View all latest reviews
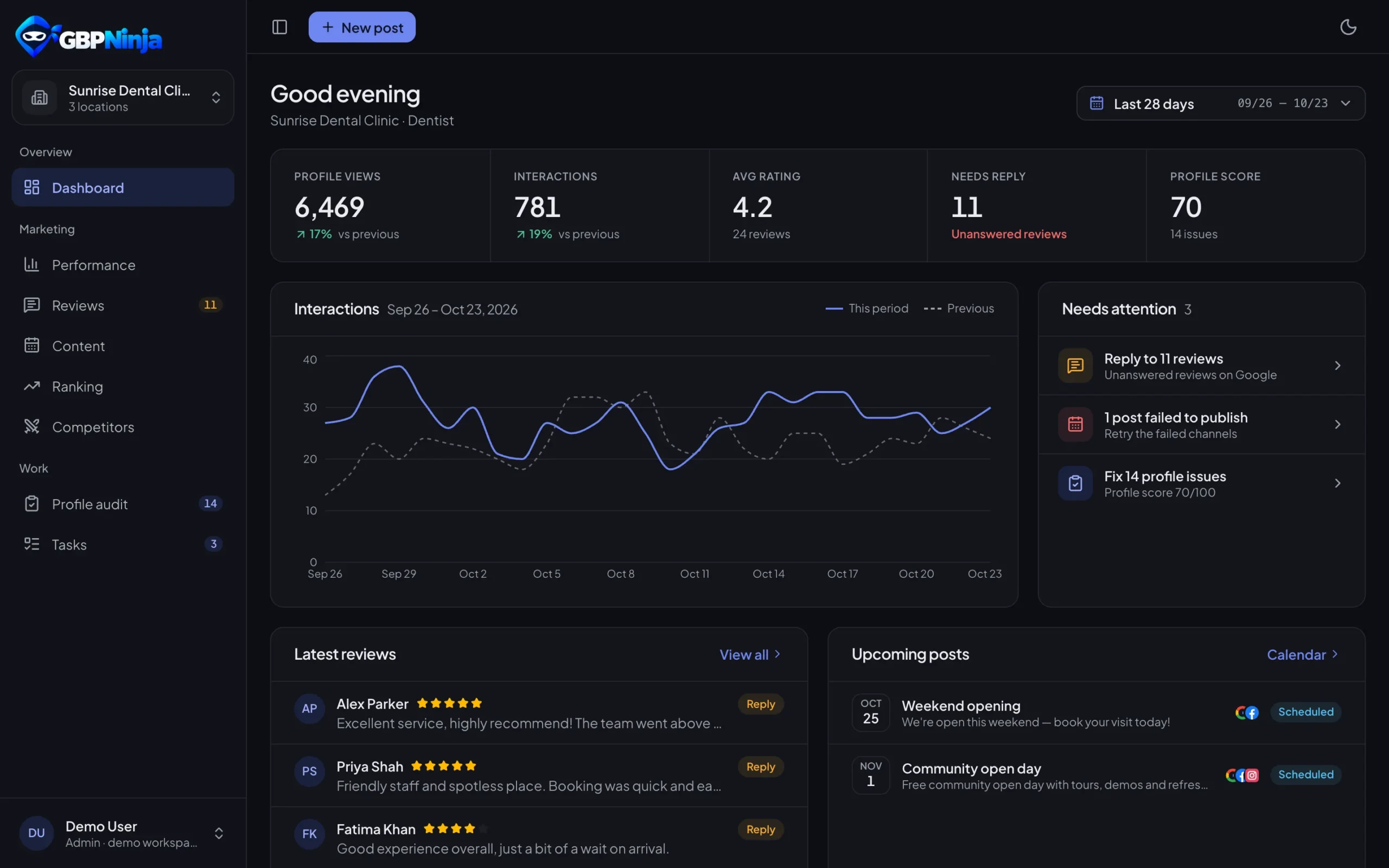The width and height of the screenshot is (1389, 868). 750,654
